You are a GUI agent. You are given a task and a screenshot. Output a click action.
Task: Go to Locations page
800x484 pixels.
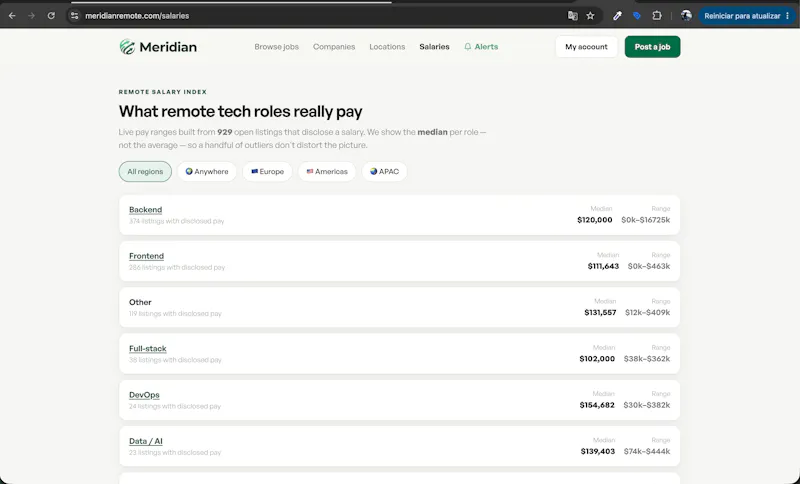click(x=387, y=47)
